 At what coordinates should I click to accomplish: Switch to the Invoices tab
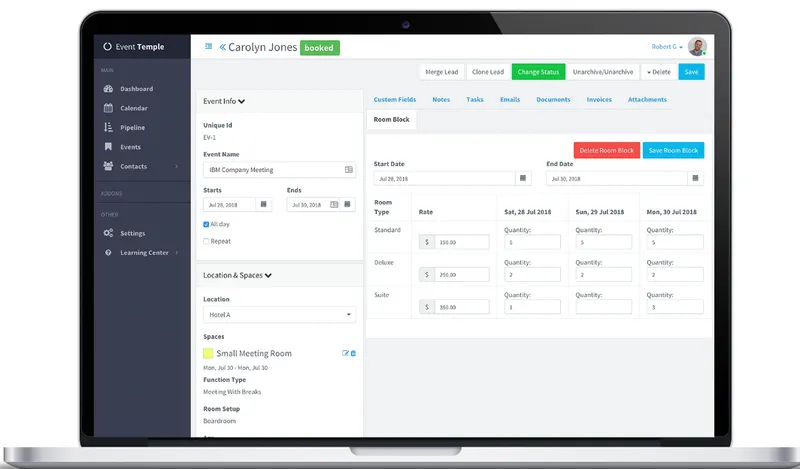(599, 100)
